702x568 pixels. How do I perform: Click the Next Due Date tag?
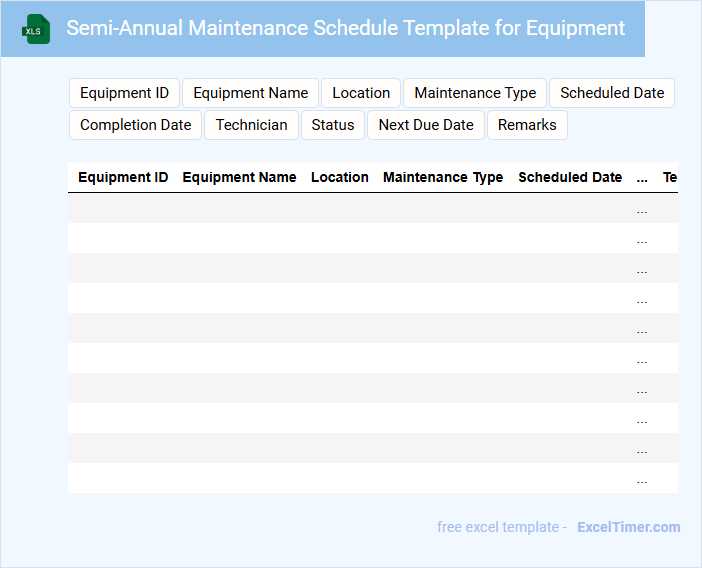coord(426,125)
